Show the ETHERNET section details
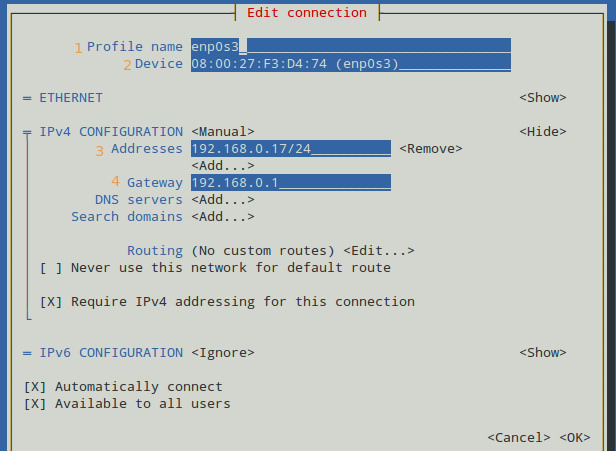Viewport: 616px width, 452px height. (x=543, y=98)
